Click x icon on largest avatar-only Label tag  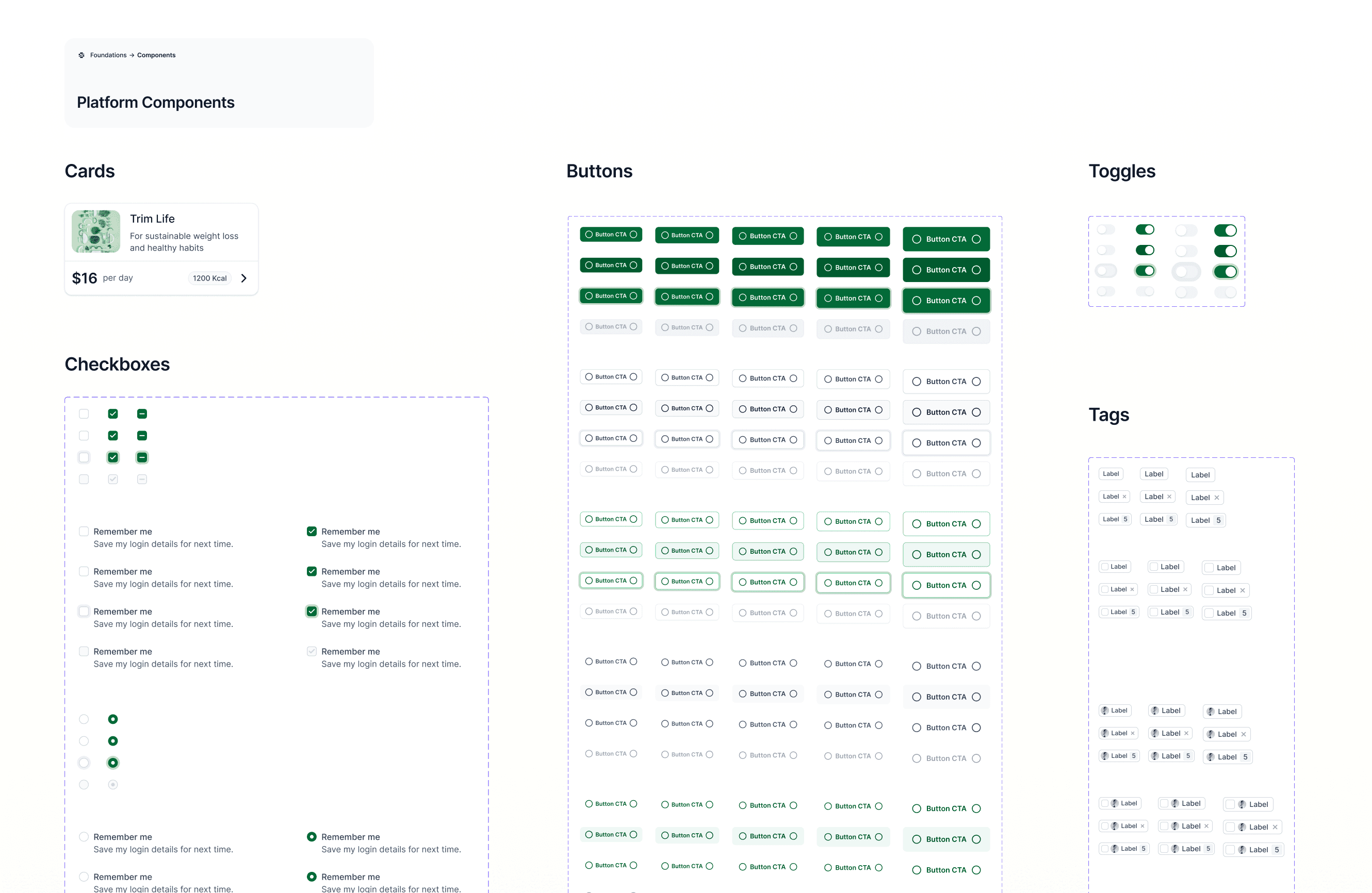click(1244, 734)
